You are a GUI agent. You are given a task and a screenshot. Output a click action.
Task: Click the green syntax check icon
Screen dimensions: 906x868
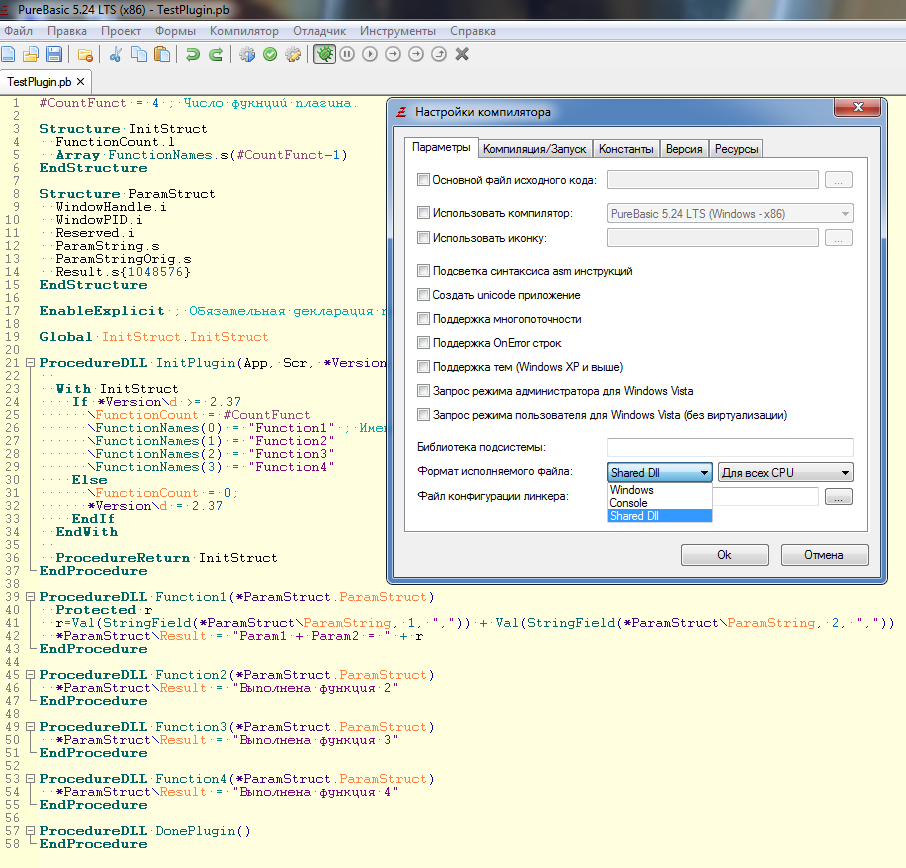(x=270, y=54)
